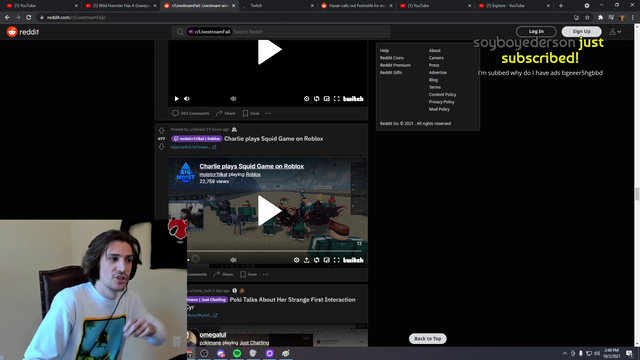Click the search magnifier icon on Reddit

[180, 32]
